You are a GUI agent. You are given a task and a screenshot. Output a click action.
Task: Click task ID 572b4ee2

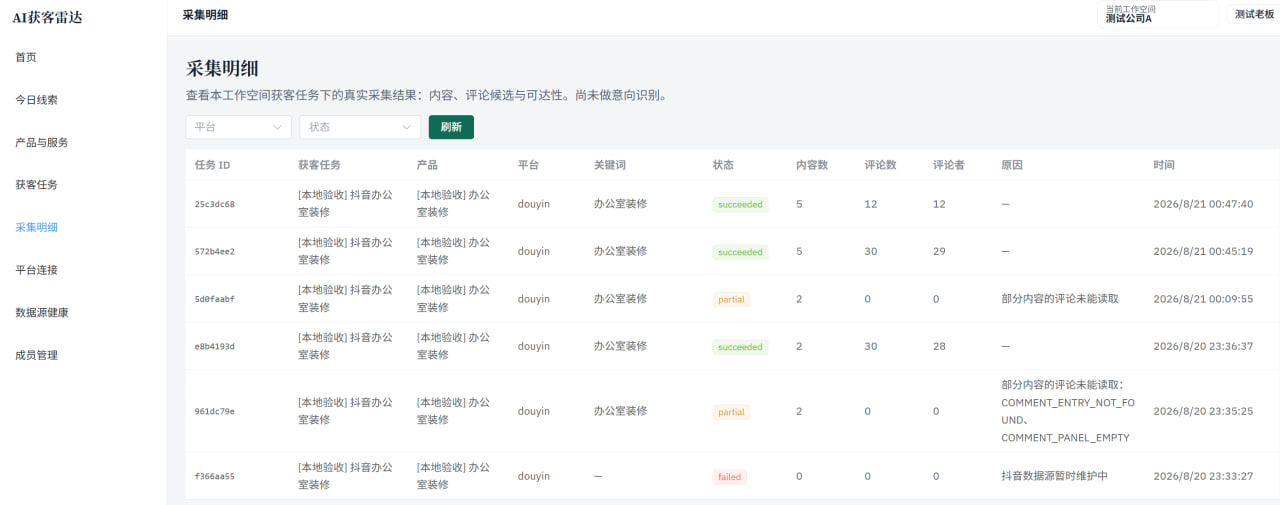215,252
